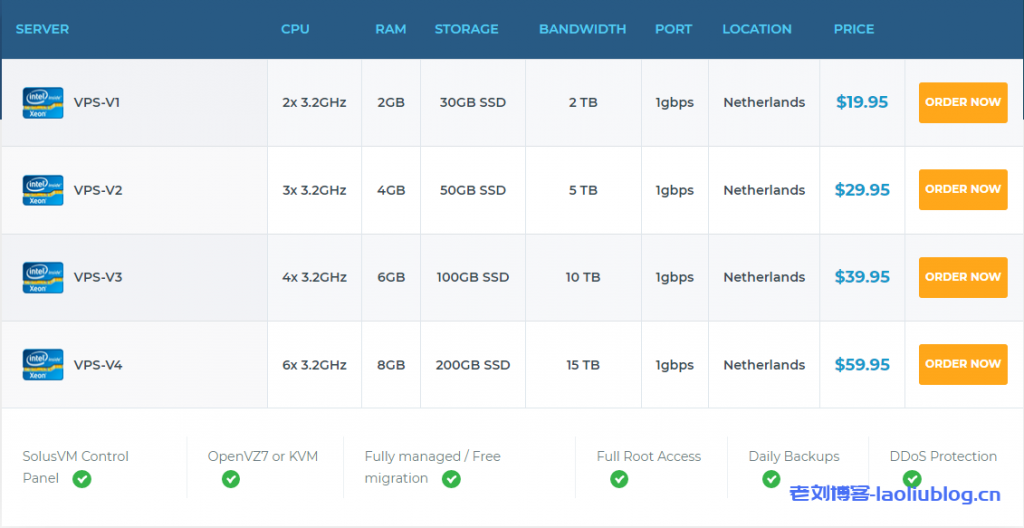
Task: Click green checkmark under SolusVM Control Panel
Action: pos(82,479)
